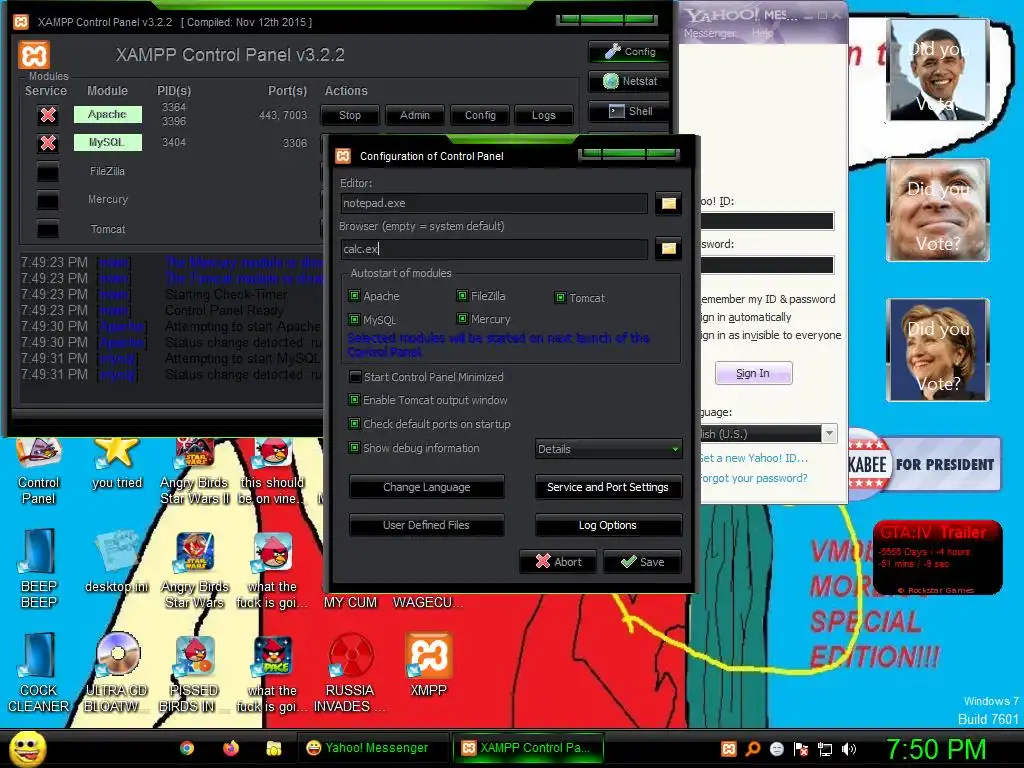Click the Apache service red X icon
This screenshot has width=1024, height=768.
click(48, 115)
